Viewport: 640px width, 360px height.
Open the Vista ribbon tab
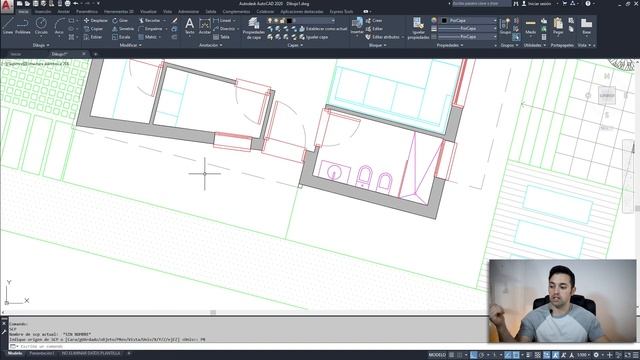167,12
